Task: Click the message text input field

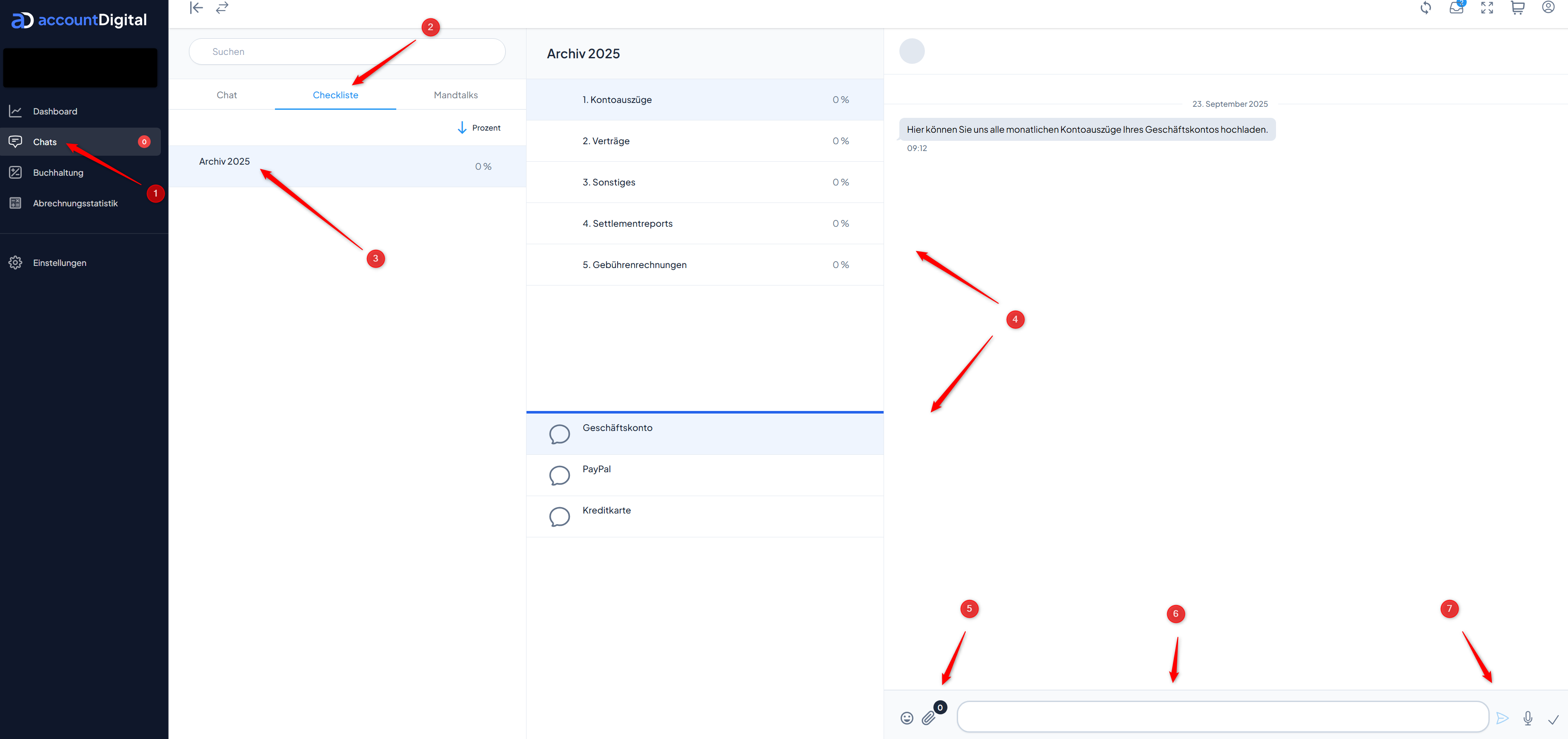Action: coord(1222,716)
